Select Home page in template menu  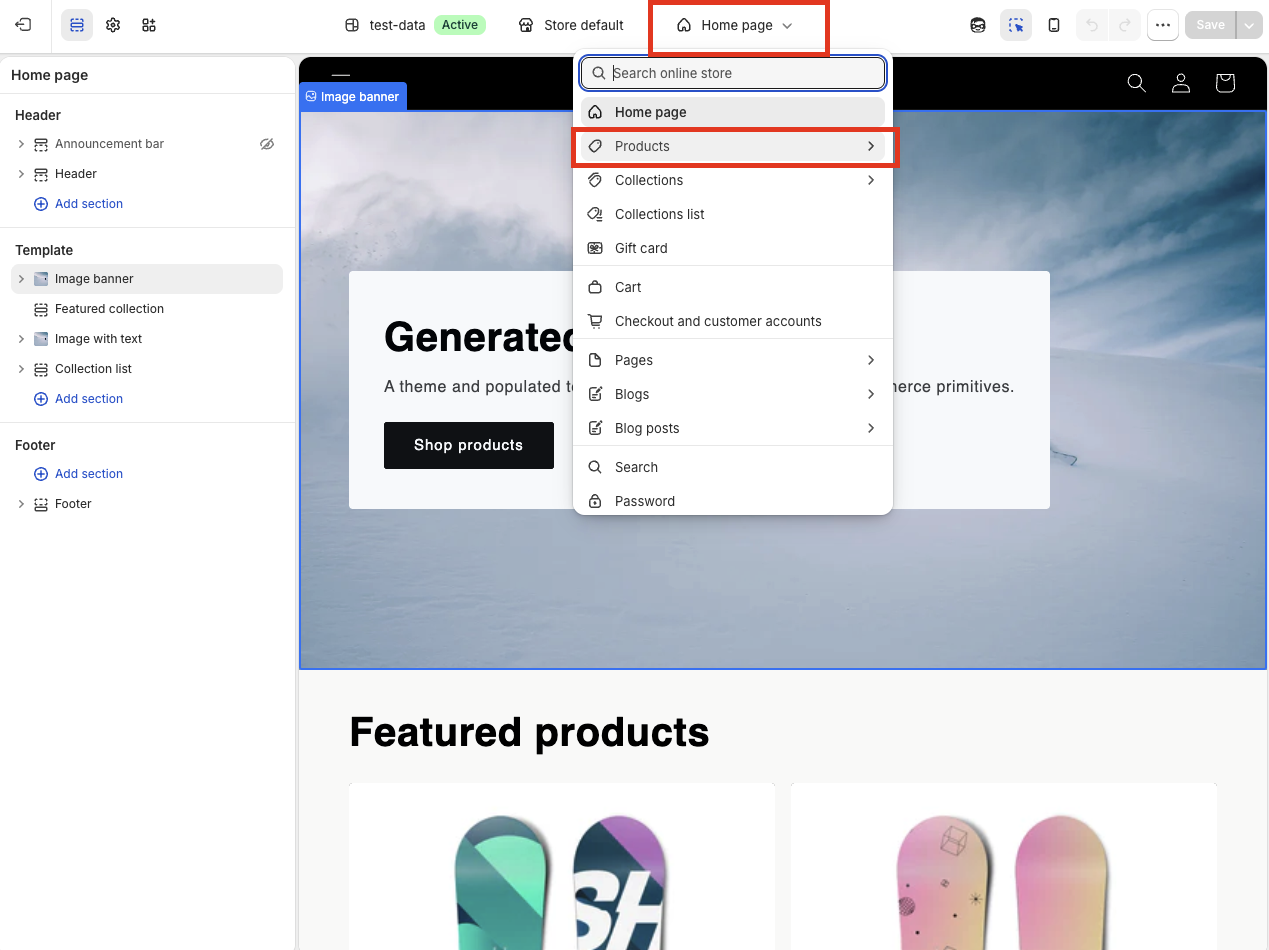[733, 112]
